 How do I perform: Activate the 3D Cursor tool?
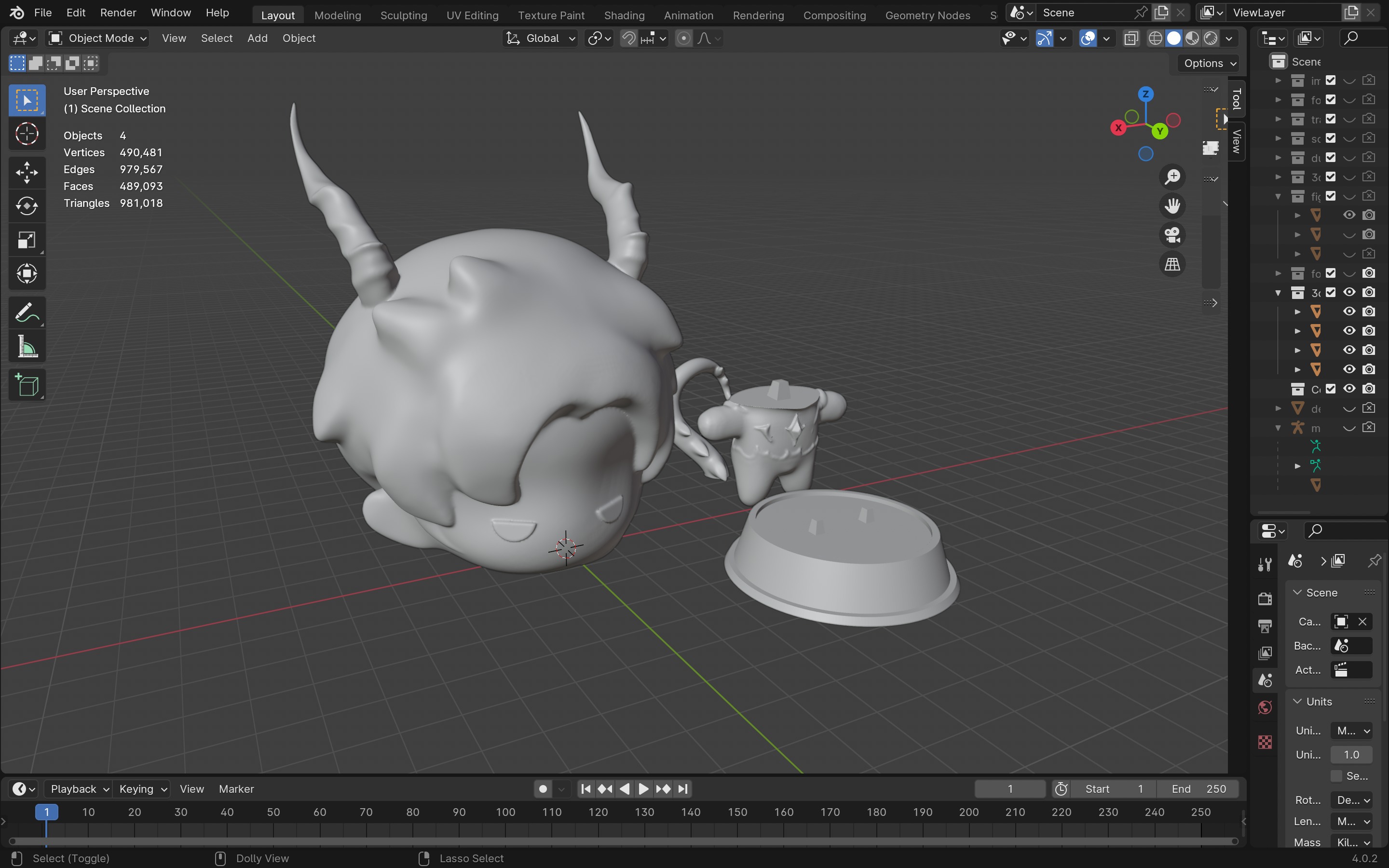pyautogui.click(x=27, y=135)
